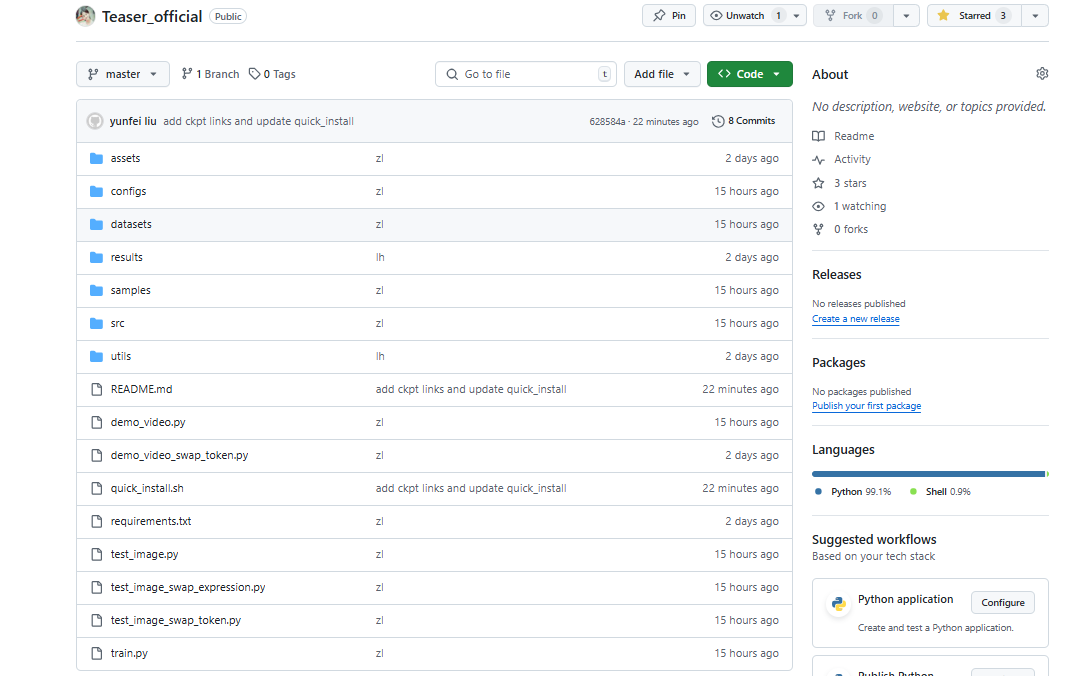
Task: Open the 0 Tags link
Action: click(272, 74)
